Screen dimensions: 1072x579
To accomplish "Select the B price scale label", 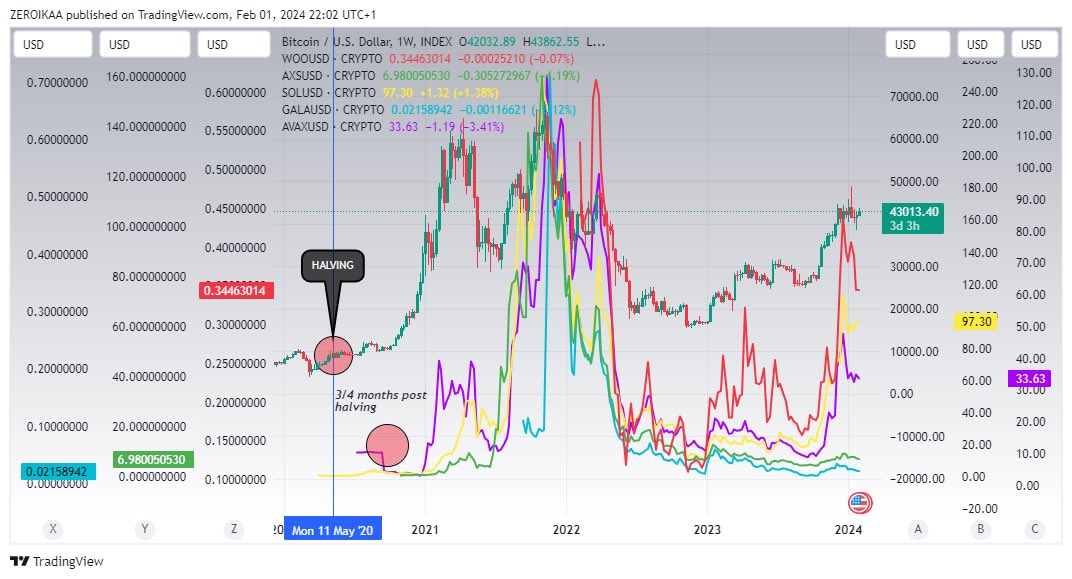I will [980, 528].
